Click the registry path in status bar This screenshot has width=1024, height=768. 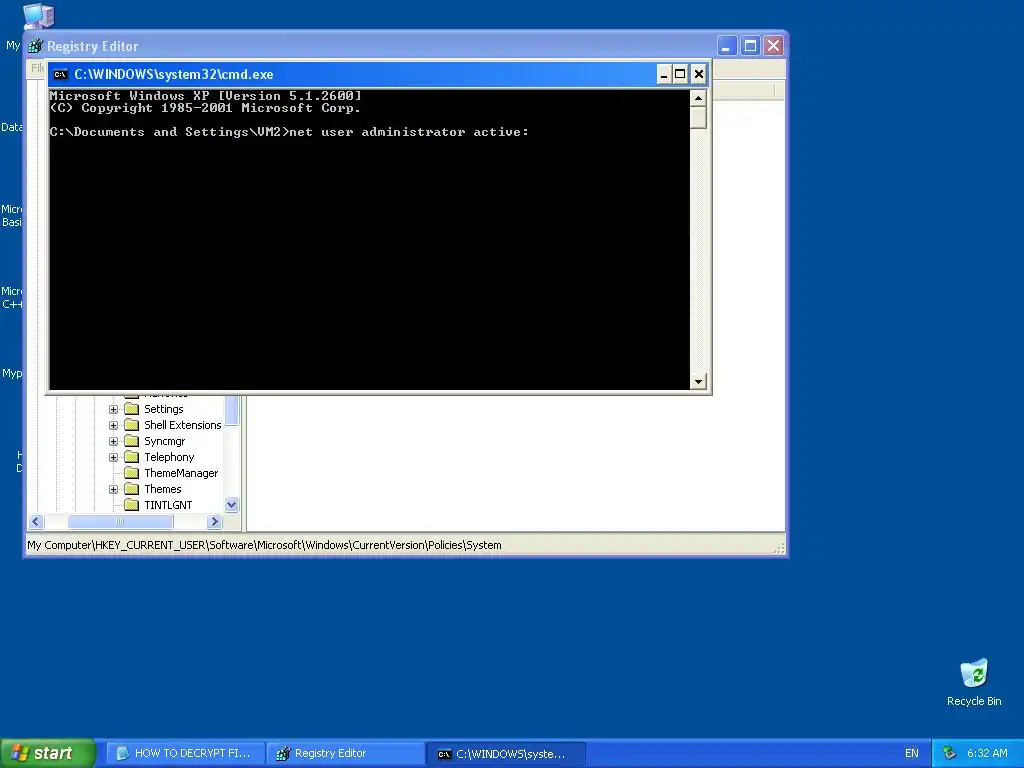[264, 545]
